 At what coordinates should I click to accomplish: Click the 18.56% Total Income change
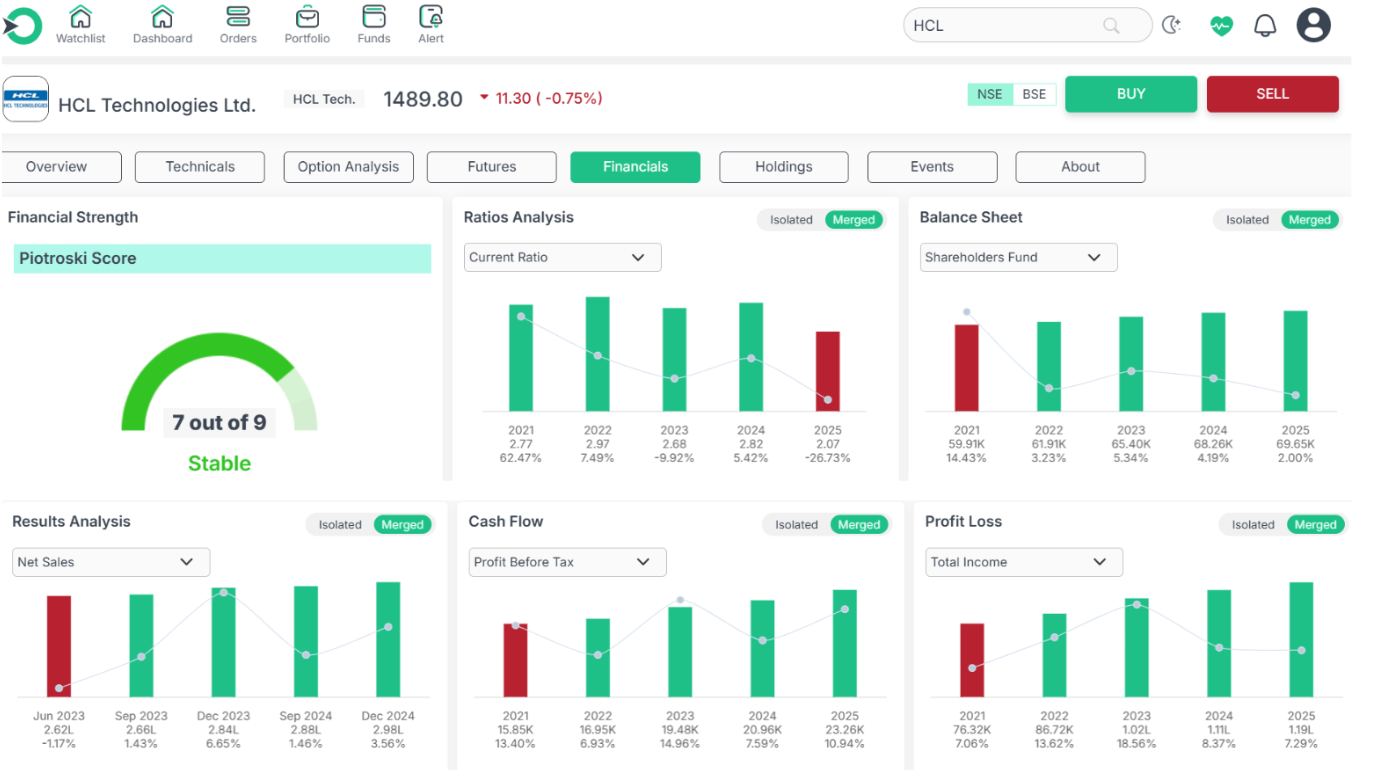pos(1136,744)
